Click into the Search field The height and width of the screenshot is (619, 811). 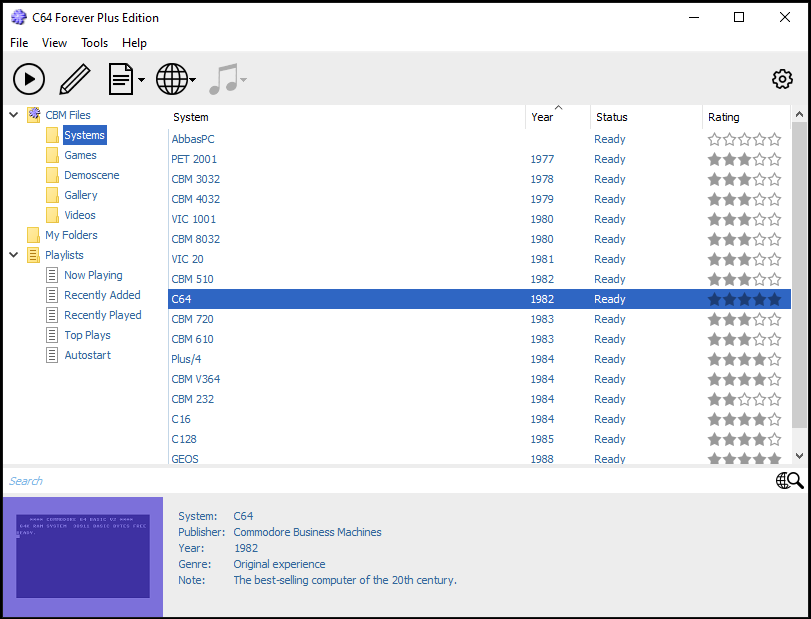pos(388,481)
